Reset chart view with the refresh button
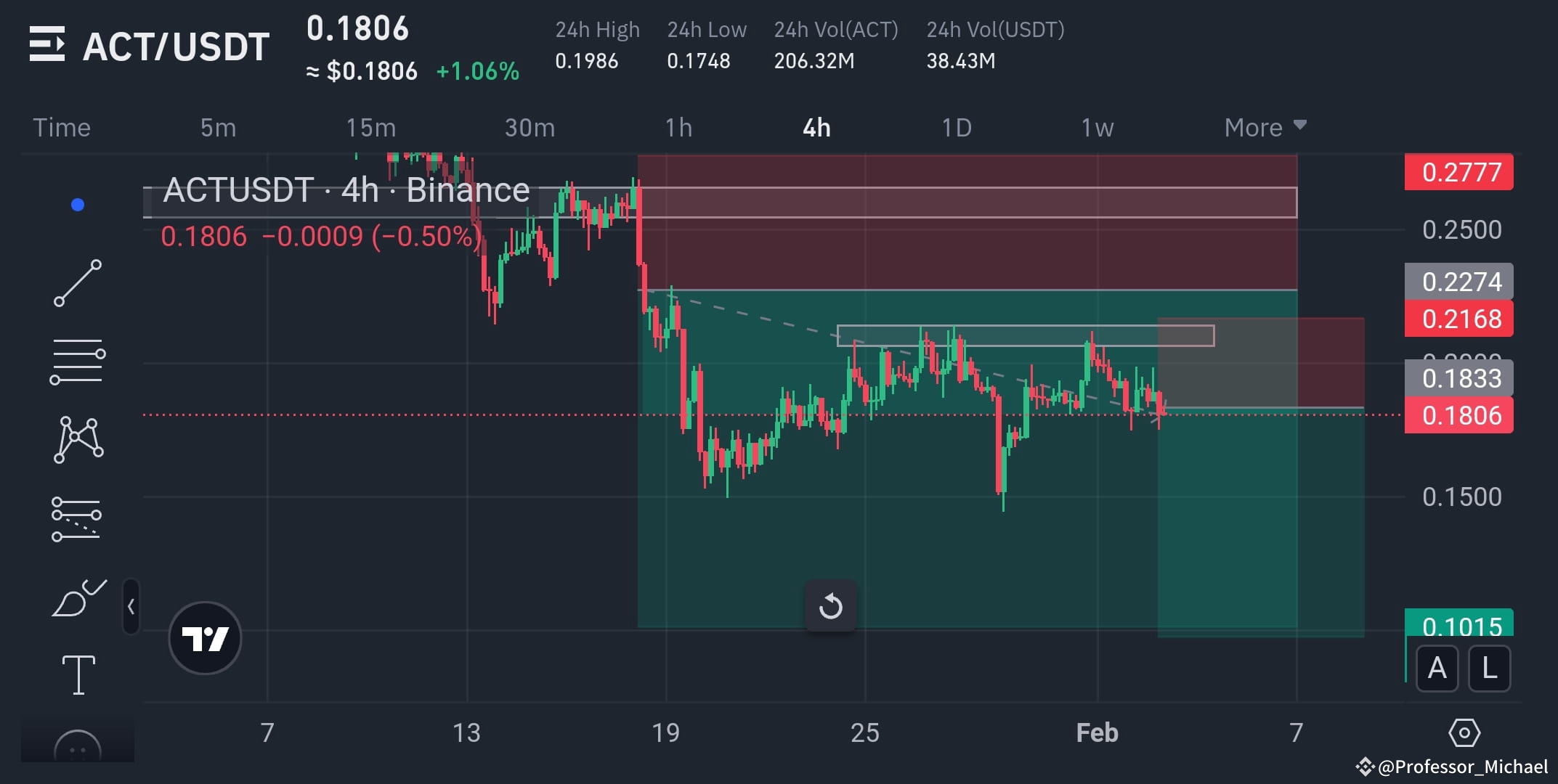The image size is (1558, 784). [x=831, y=605]
